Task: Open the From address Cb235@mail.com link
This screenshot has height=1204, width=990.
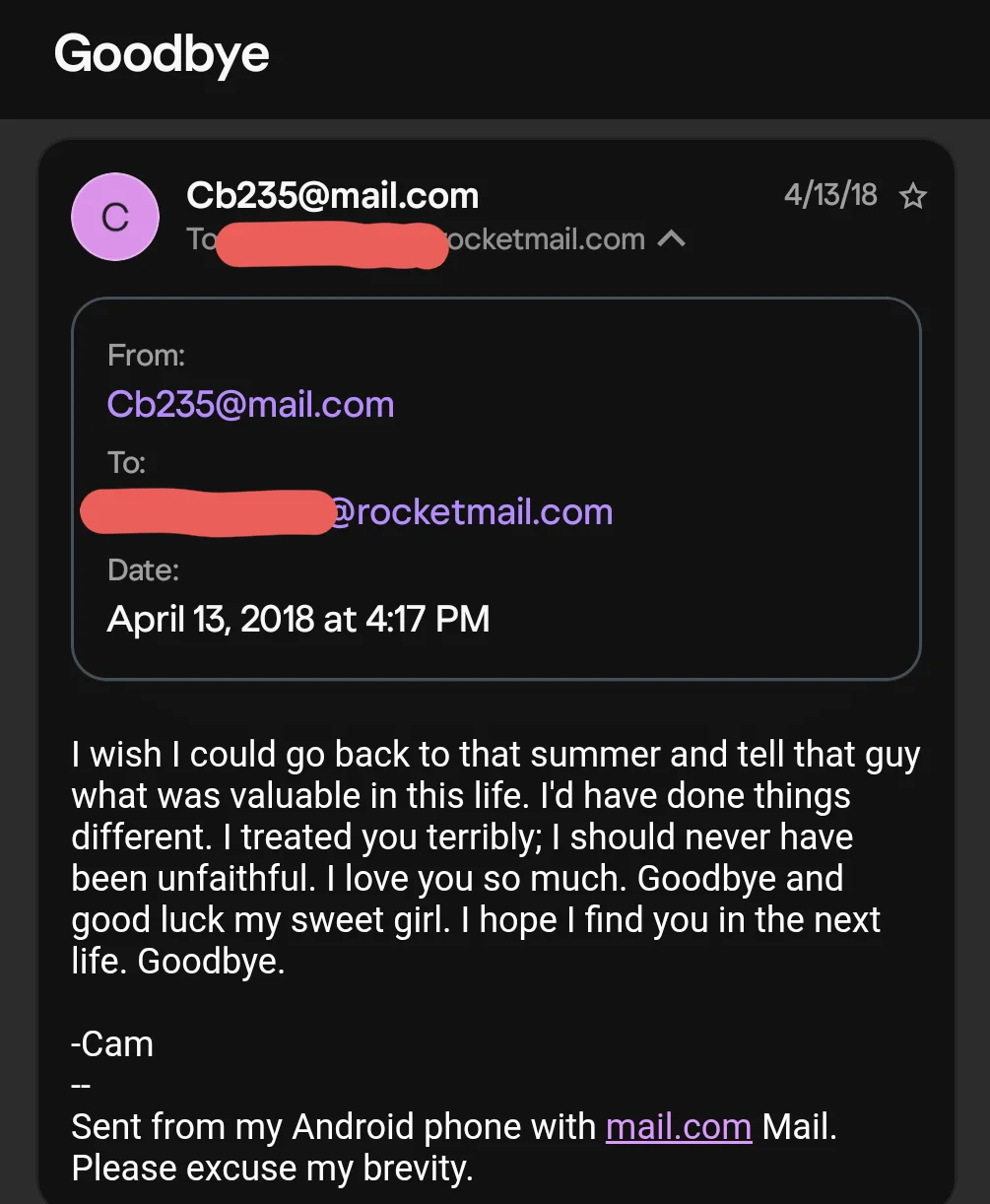Action: coord(250,404)
